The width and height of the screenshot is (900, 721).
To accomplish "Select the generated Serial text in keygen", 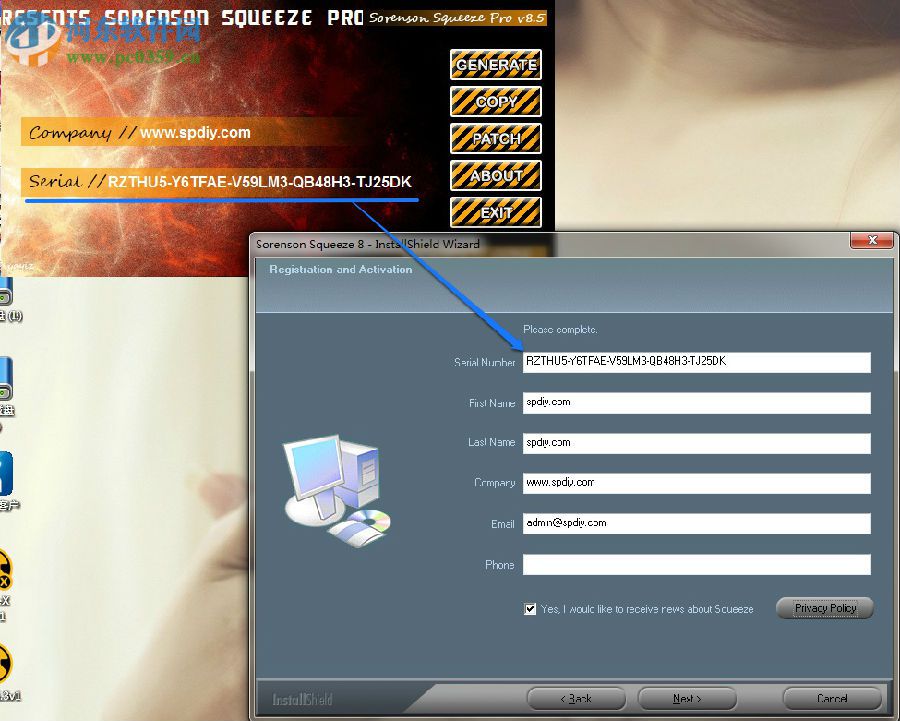I will point(260,182).
